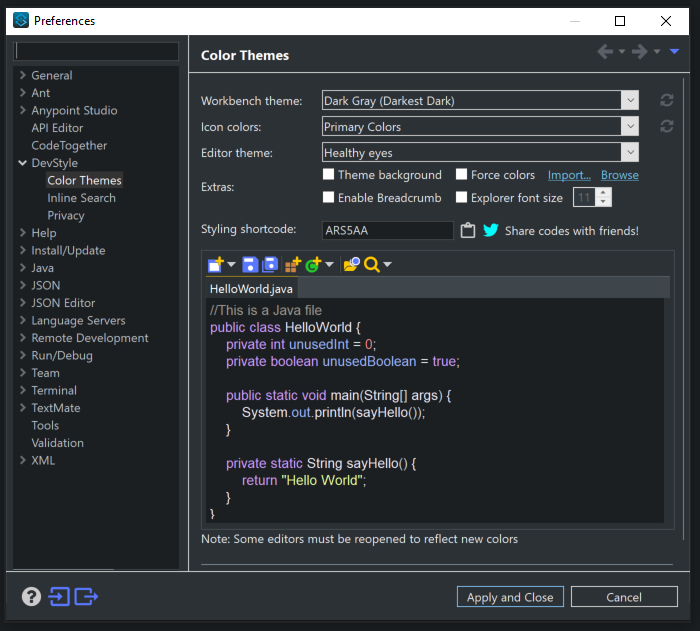700x631 pixels.
Task: Click the single floppy disk save icon
Action: (250, 265)
